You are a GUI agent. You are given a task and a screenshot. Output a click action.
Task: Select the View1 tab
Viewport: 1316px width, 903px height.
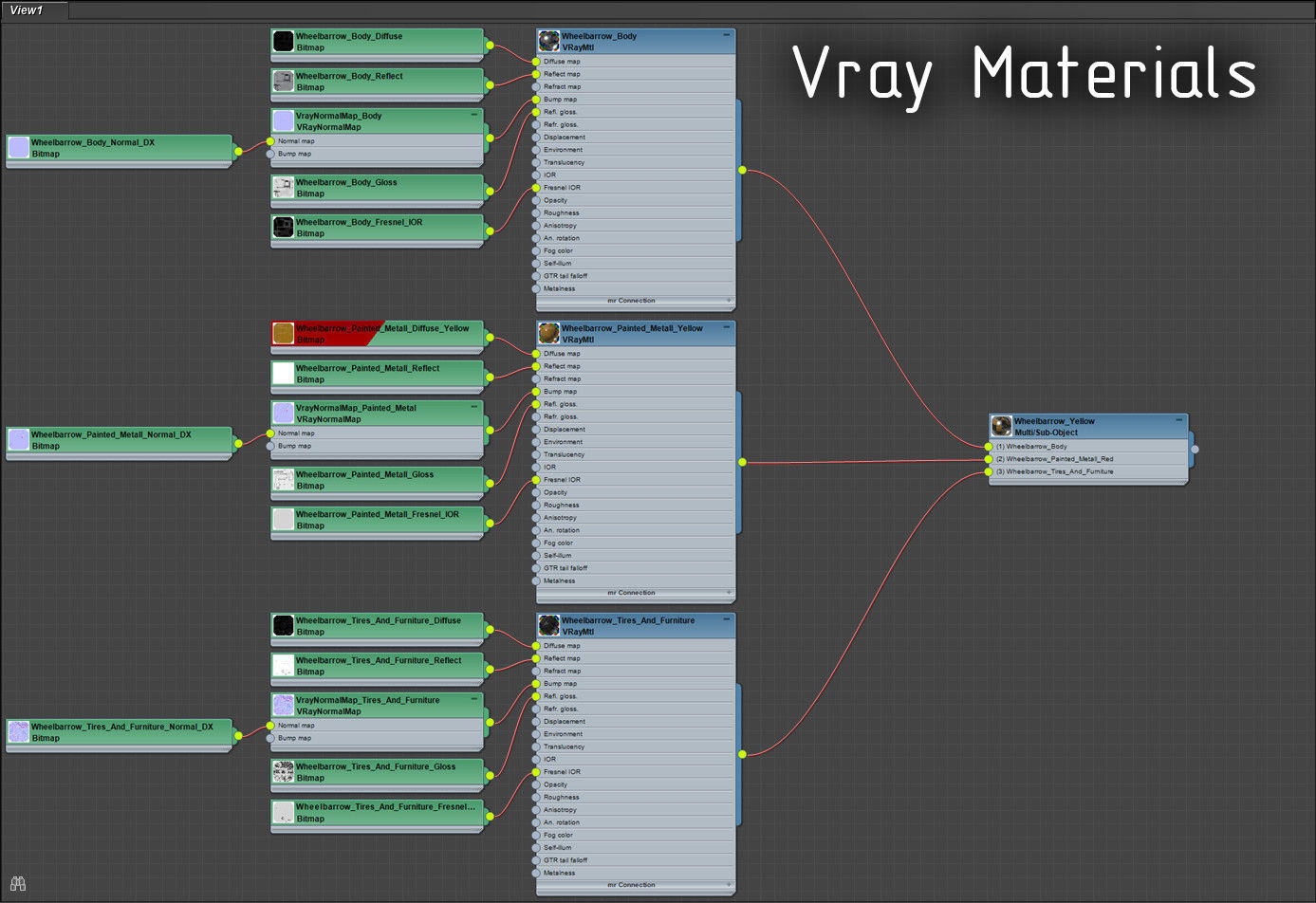coord(34,10)
